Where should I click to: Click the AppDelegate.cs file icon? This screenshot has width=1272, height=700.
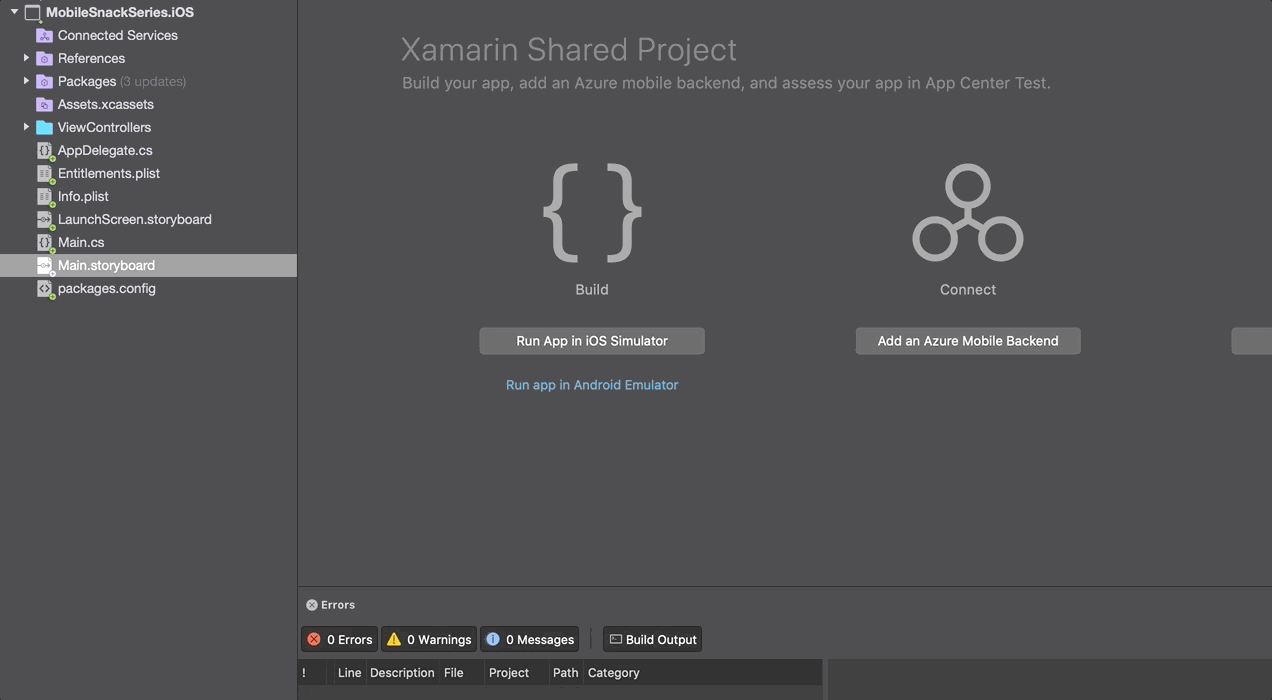[x=44, y=151]
